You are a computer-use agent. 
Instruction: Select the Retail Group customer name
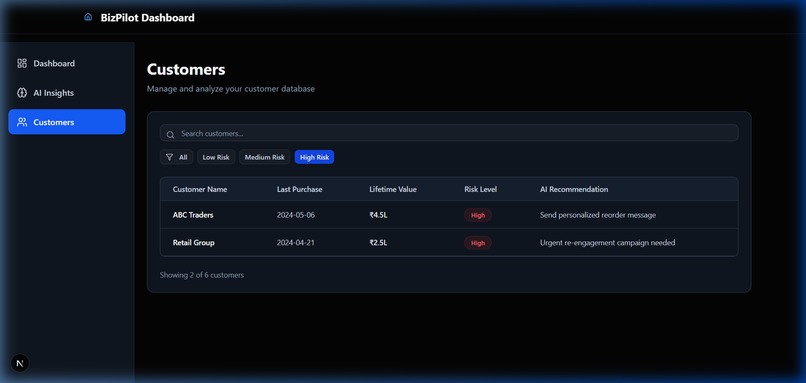click(193, 243)
